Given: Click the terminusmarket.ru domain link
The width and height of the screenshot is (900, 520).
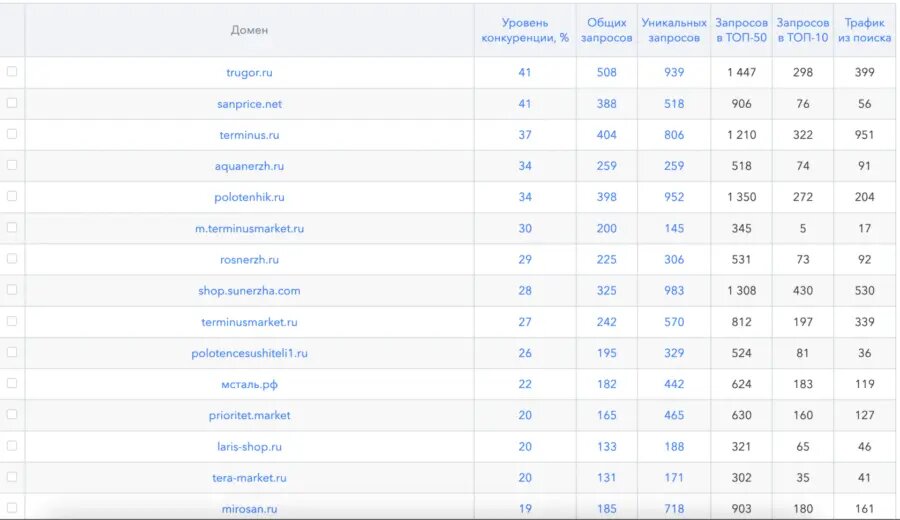Looking at the screenshot, I should [x=249, y=322].
